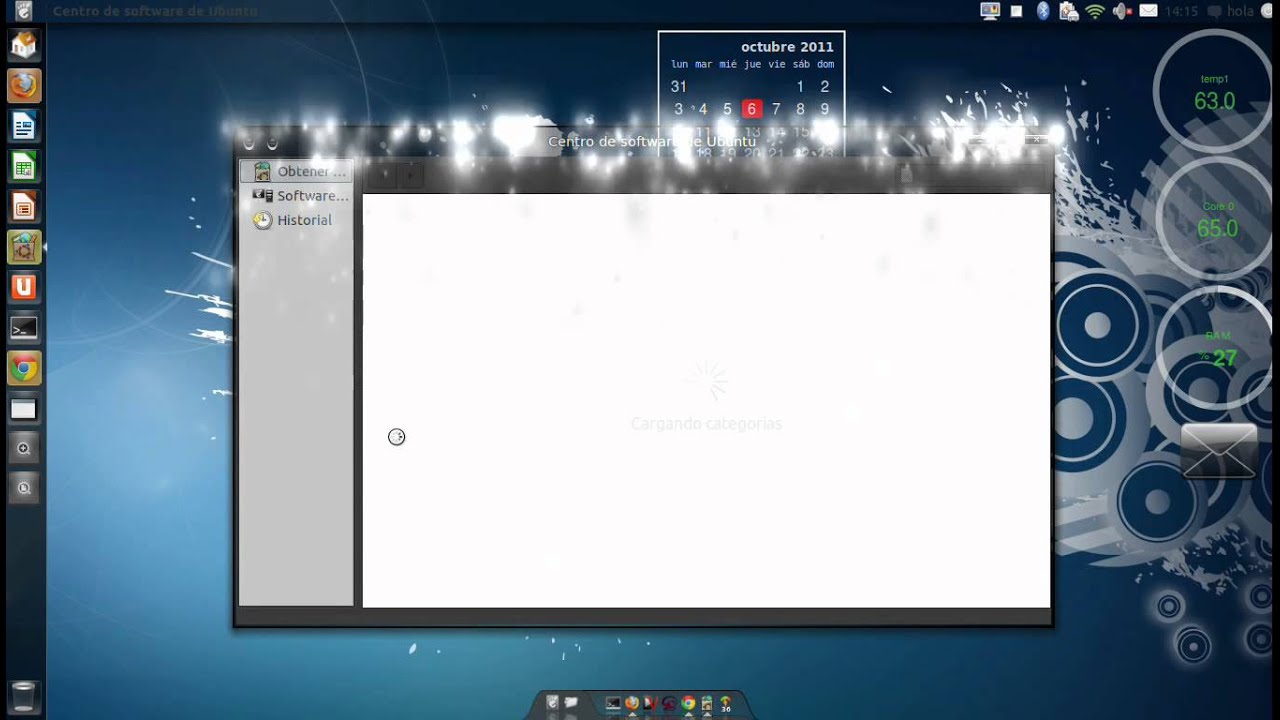Open the muted sound volume indicator
Screen dimensions: 1280x720
pyautogui.click(x=1122, y=11)
